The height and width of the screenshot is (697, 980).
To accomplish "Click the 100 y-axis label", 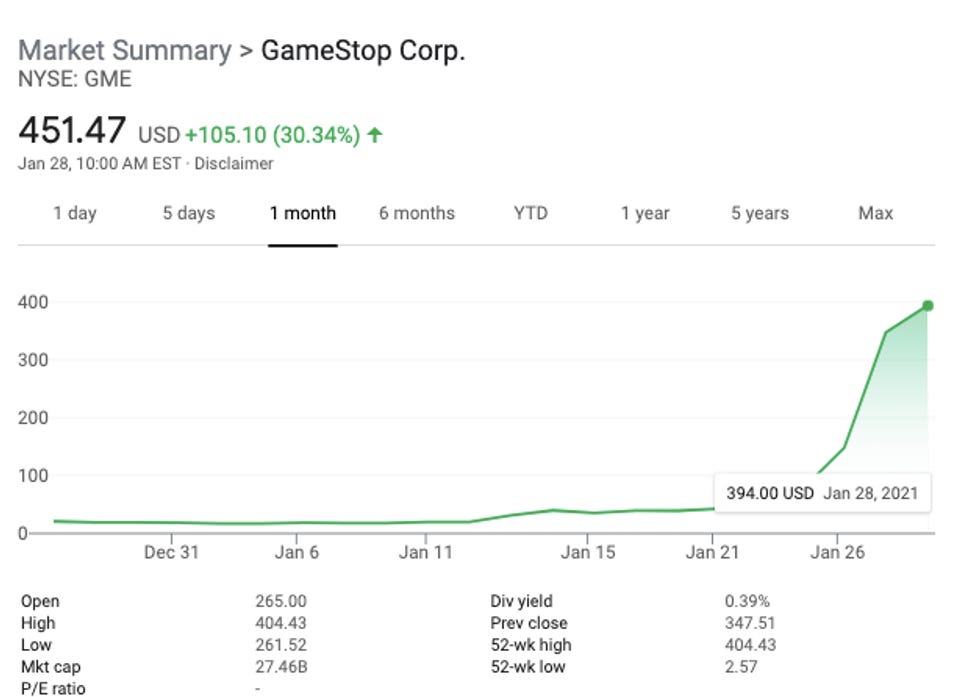I will click(33, 476).
